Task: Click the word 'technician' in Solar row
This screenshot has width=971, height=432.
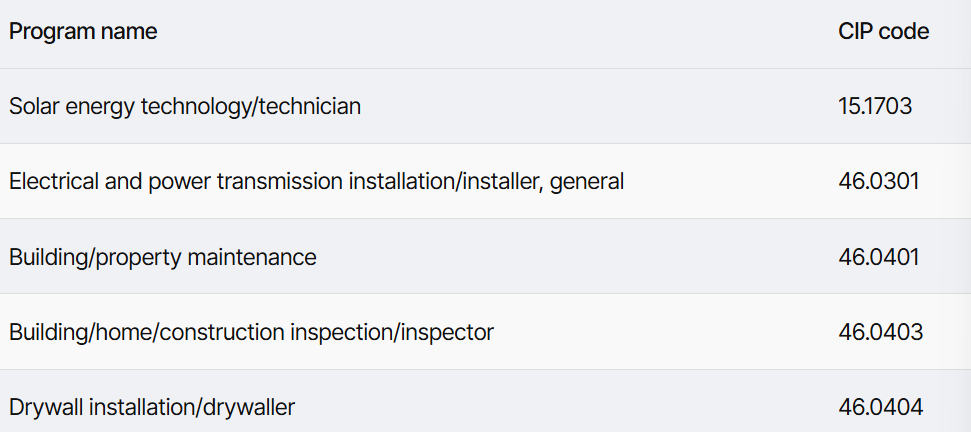Action: 310,106
